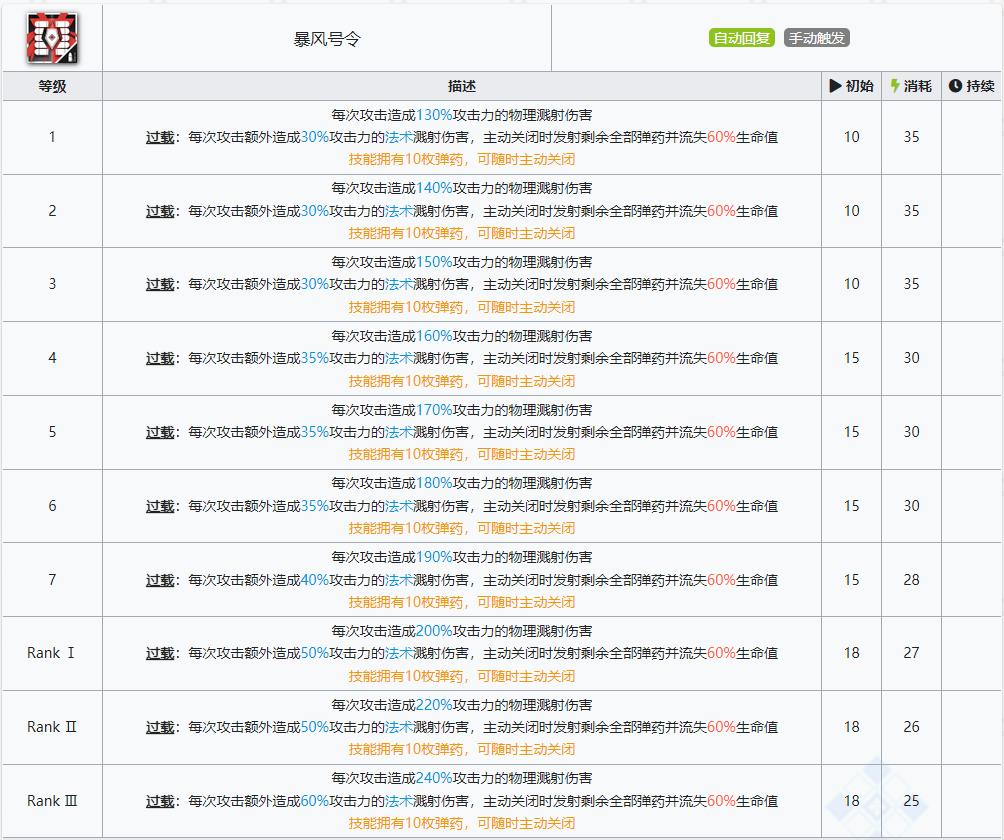This screenshot has width=1004, height=840.
Task: Click the 180% value in level 6 description
Action: pyautogui.click(x=433, y=483)
